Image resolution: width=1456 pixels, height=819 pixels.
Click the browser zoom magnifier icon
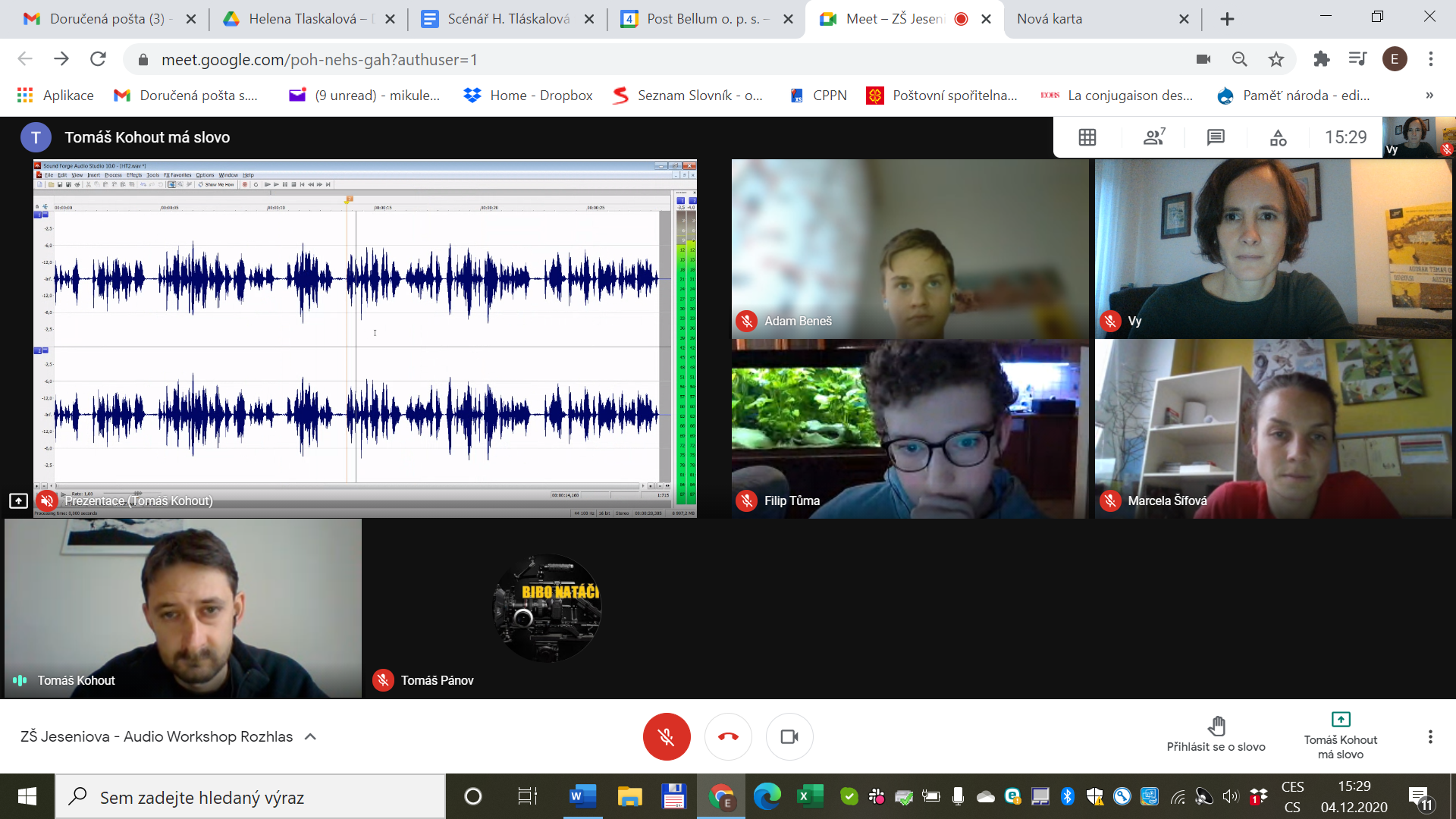[x=1240, y=59]
